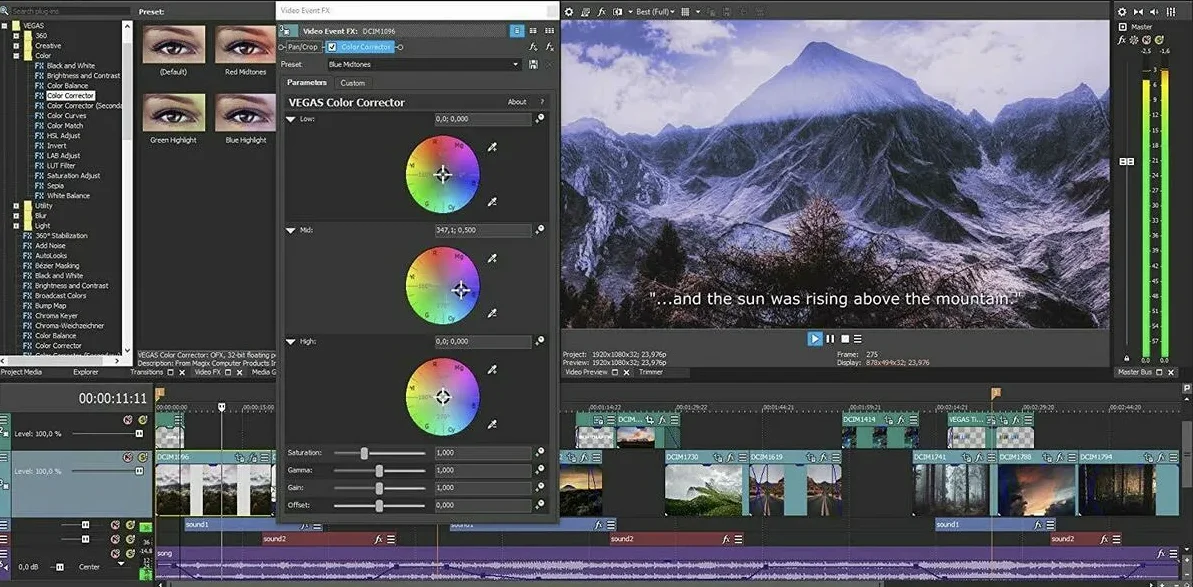Switch to the Custom tab

352,83
